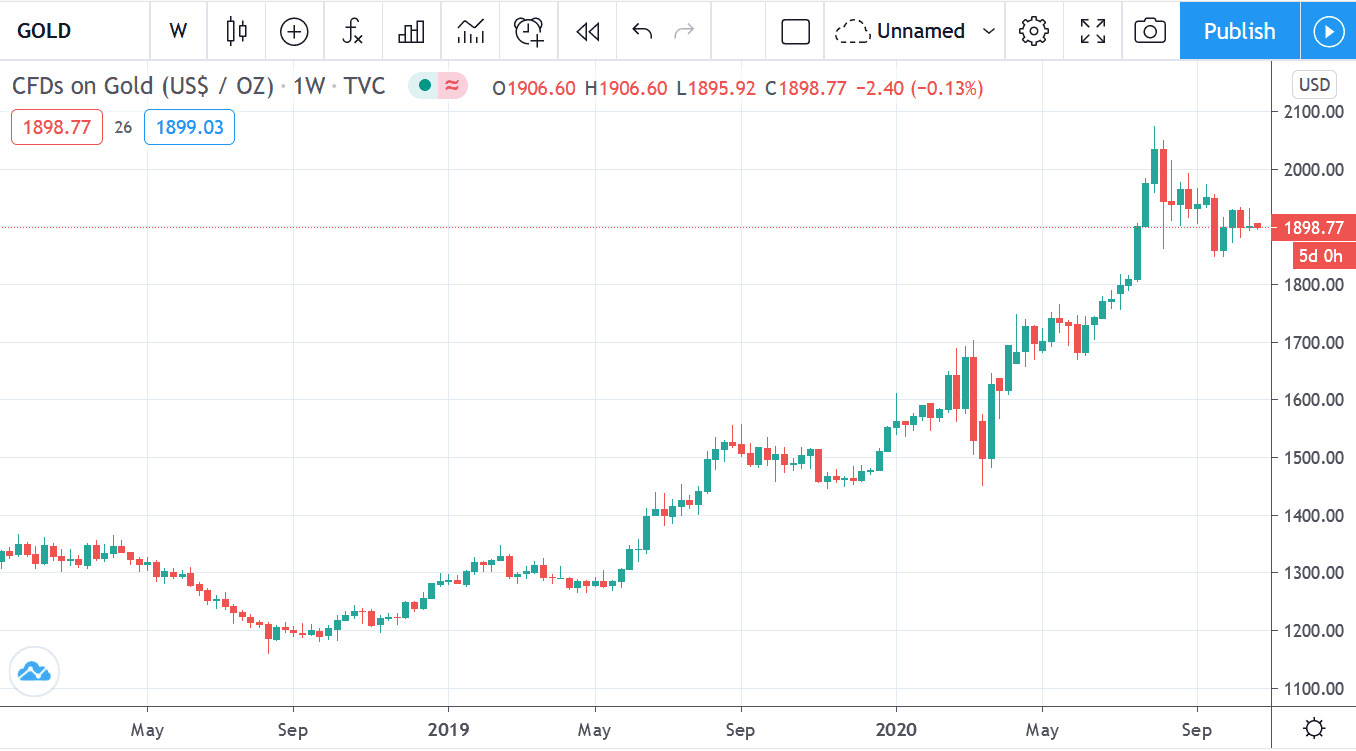Take a chart snapshot with camera icon
This screenshot has width=1356, height=751.
coord(1150,31)
